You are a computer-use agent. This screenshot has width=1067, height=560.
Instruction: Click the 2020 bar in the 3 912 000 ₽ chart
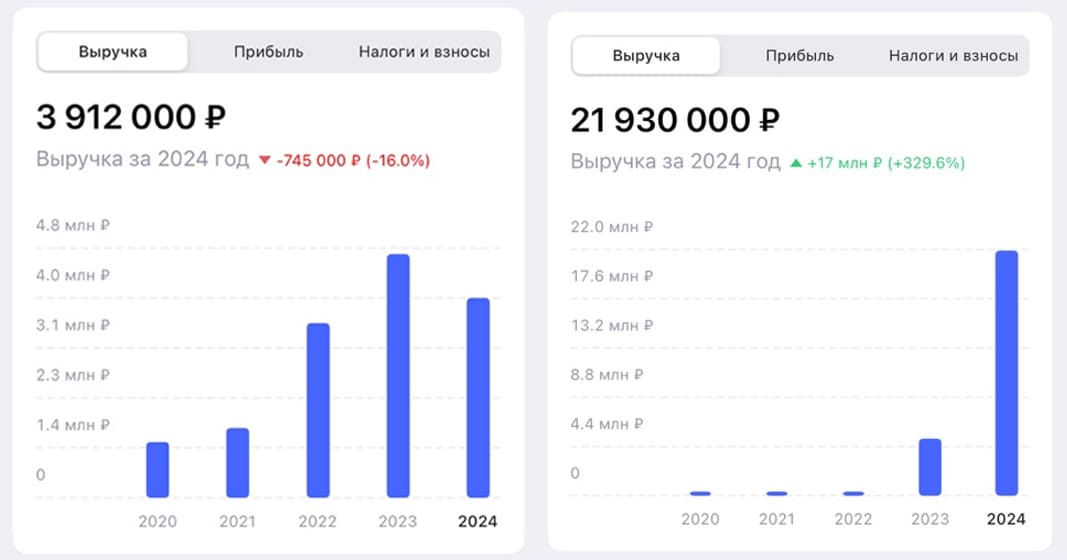(x=158, y=469)
